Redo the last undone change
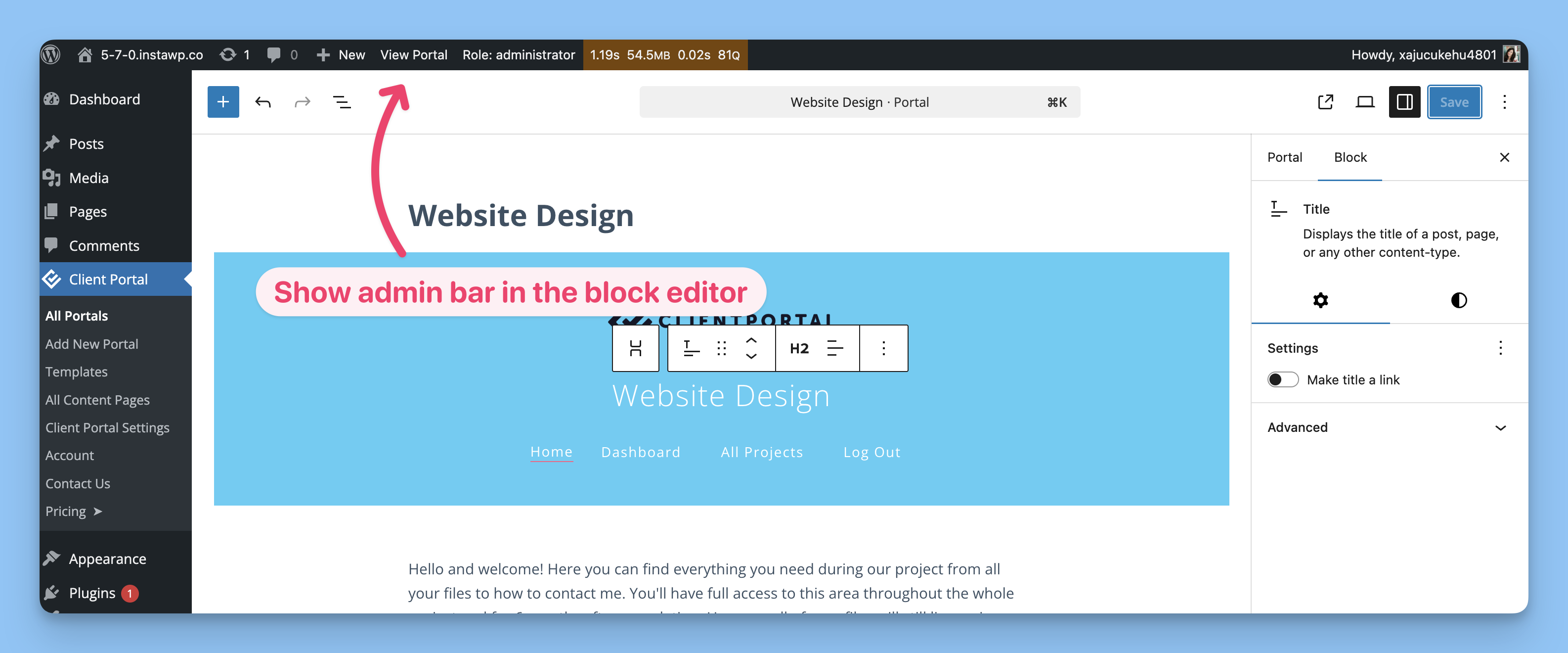Viewport: 1568px width, 653px height. click(x=303, y=102)
